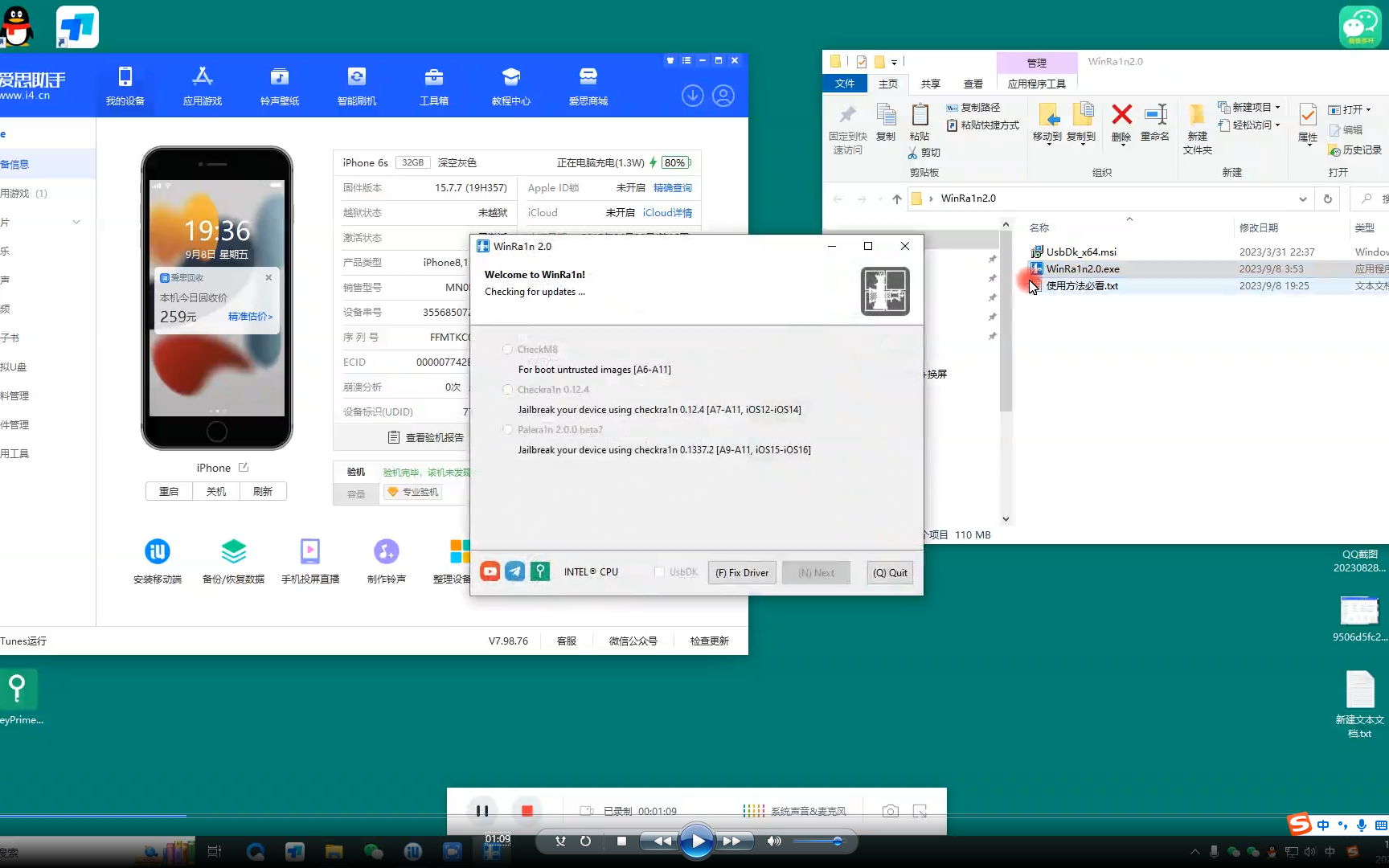The height and width of the screenshot is (868, 1389).
Task: Click 查看验机报告 in i4
Action: [x=426, y=437]
